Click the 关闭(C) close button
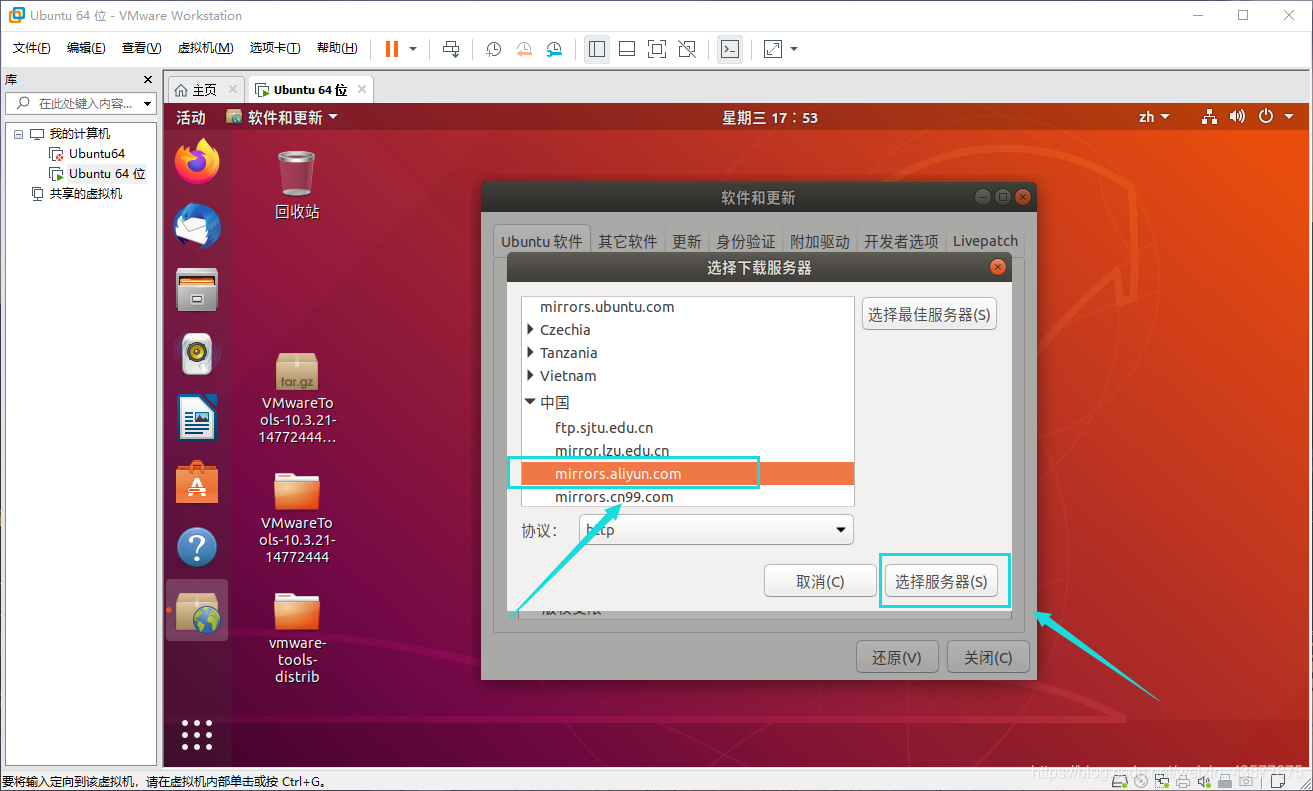This screenshot has height=791, width=1313. pyautogui.click(x=988, y=657)
